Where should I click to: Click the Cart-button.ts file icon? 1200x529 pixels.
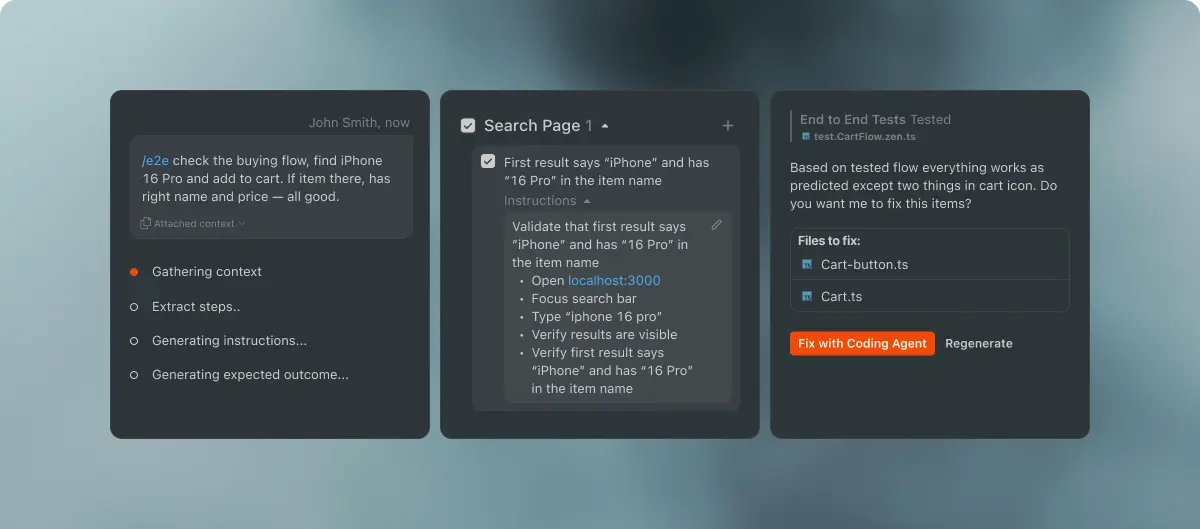(x=807, y=265)
